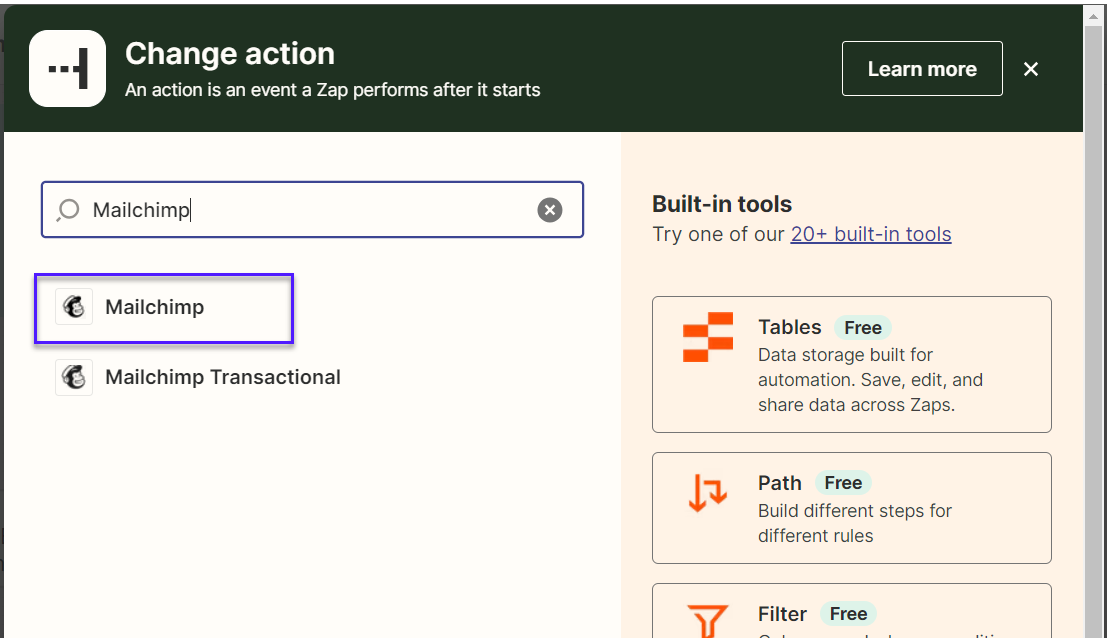Close the Change action dialog
This screenshot has width=1107, height=638.
point(1031,69)
